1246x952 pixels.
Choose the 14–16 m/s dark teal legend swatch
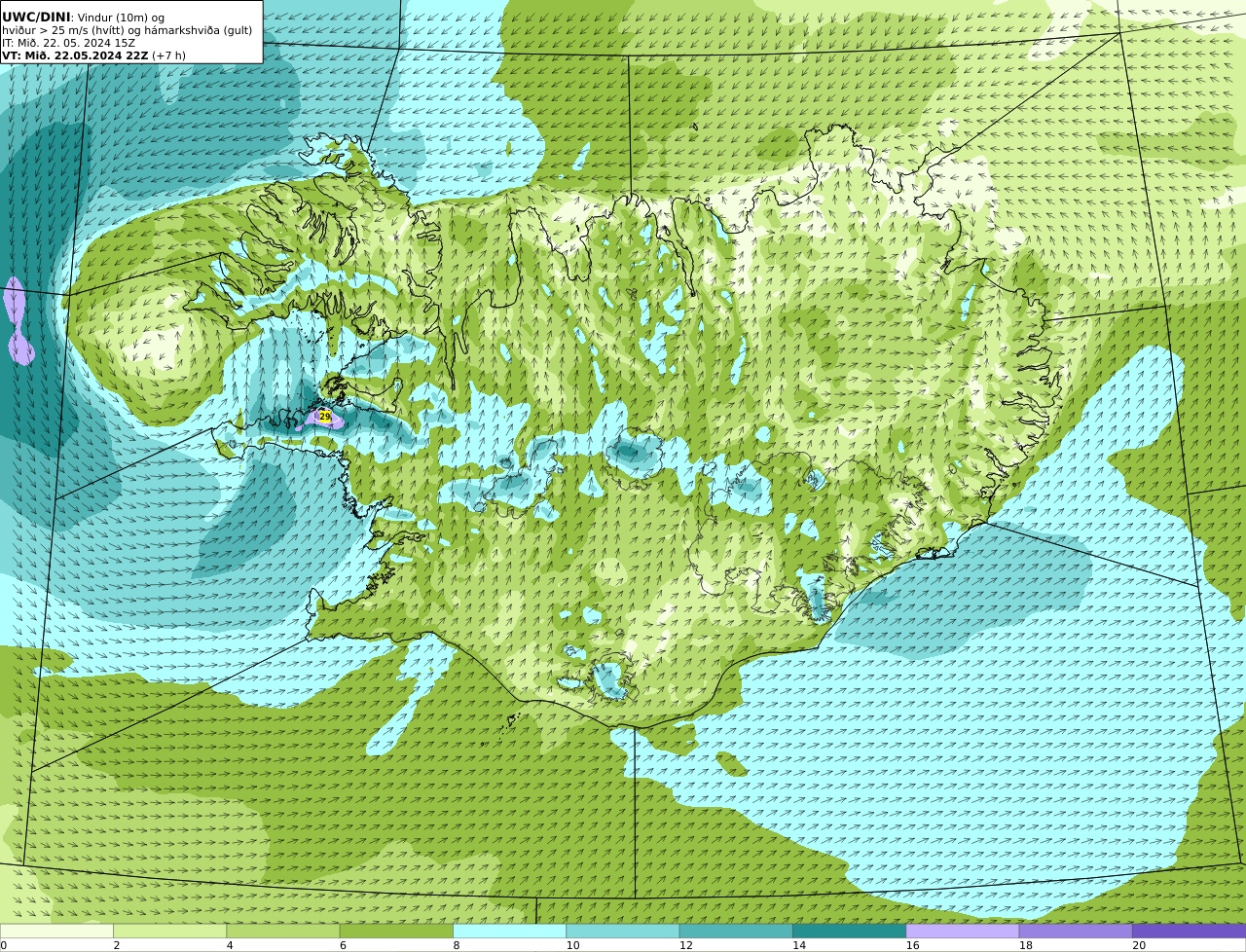click(849, 931)
